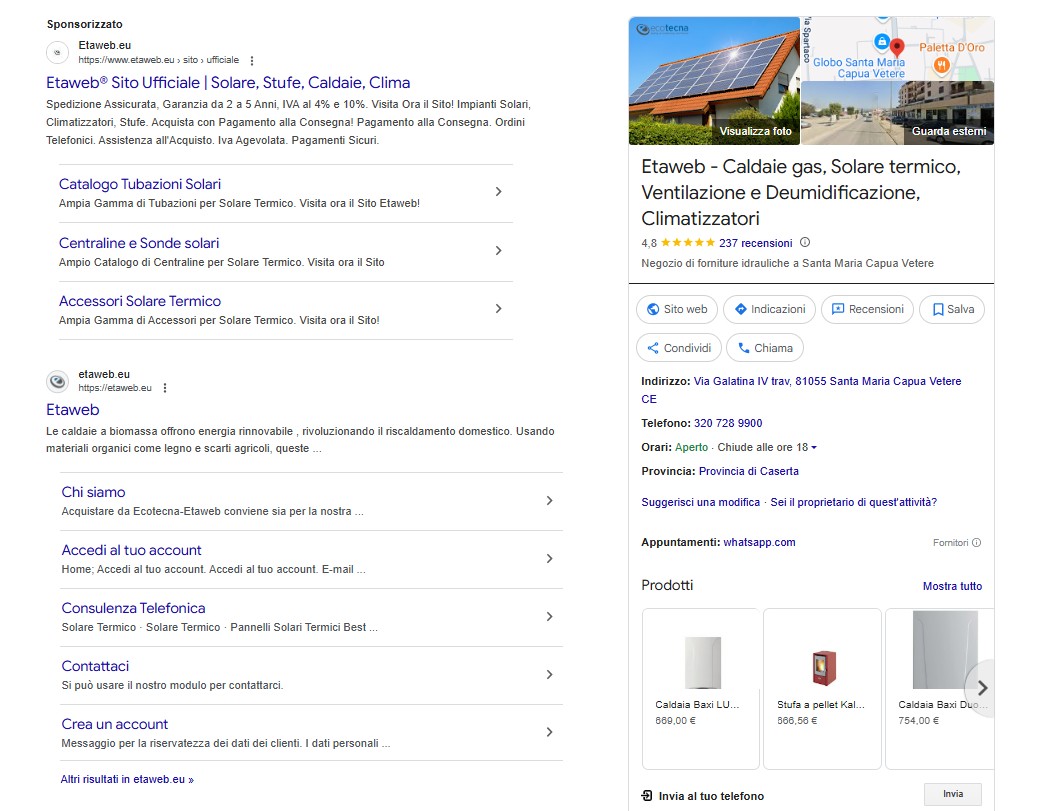Viewport: 1042px width, 811px height.
Task: Click the Invia button
Action: (953, 794)
